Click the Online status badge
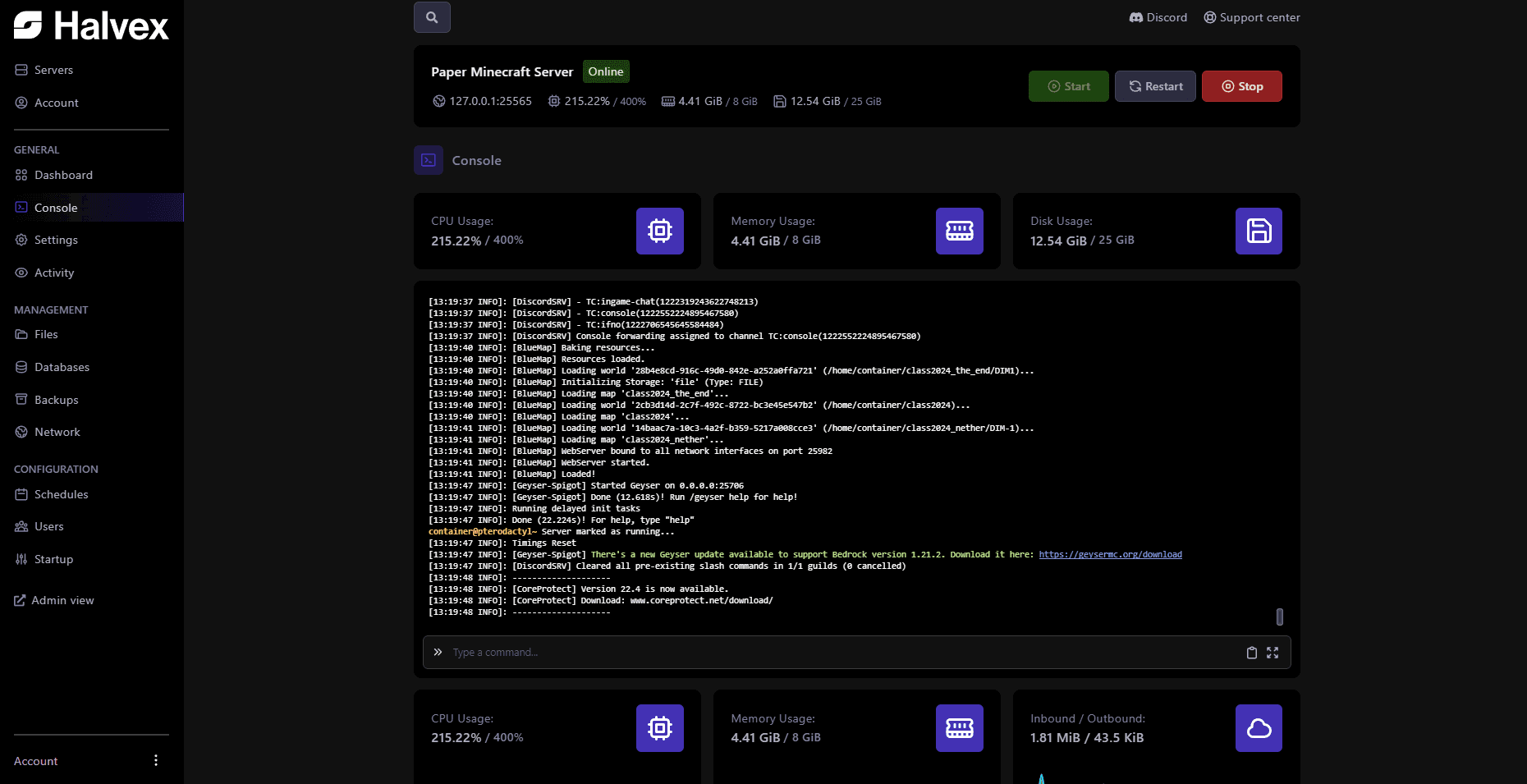1527x784 pixels. pyautogui.click(x=606, y=71)
